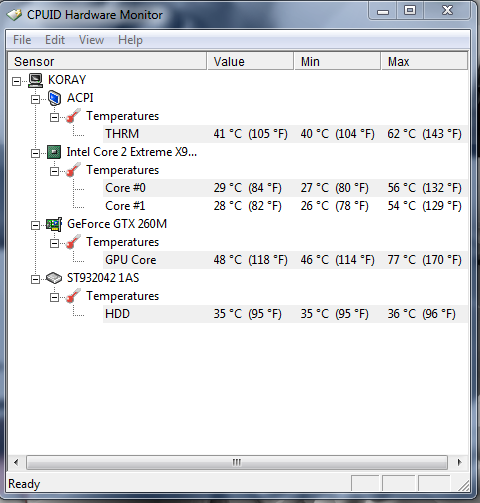Select the GPU Core sensor row
Viewport: 480px width, 503px height.
tap(285, 260)
